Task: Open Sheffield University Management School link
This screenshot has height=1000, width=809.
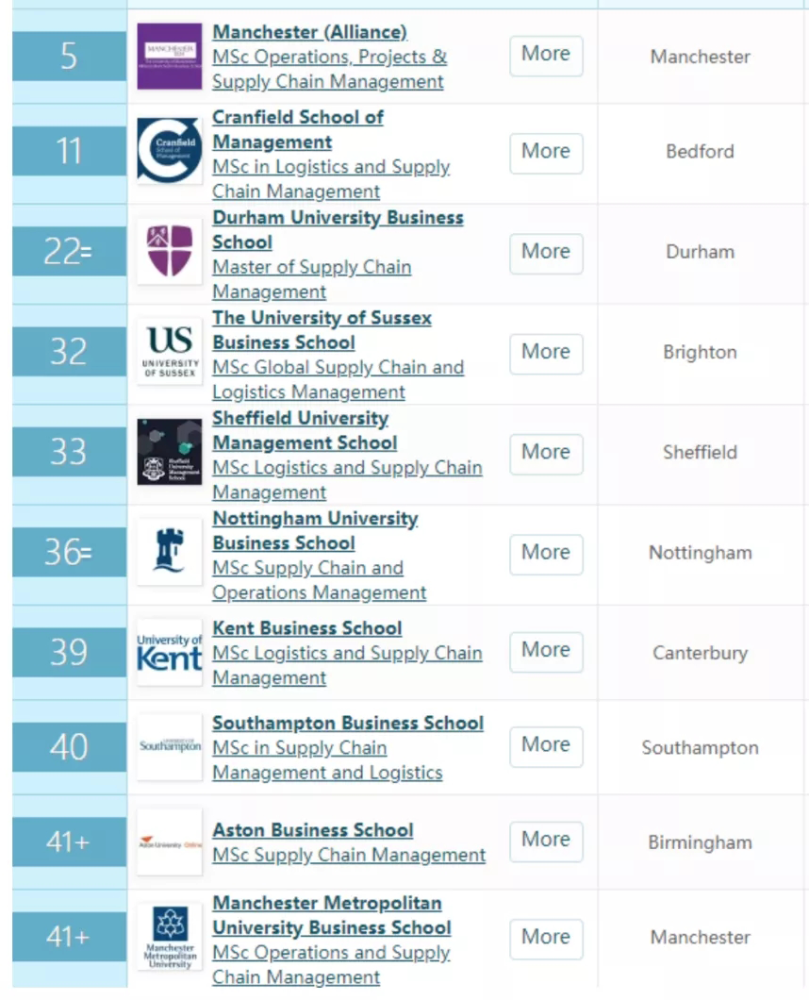Action: (x=305, y=430)
